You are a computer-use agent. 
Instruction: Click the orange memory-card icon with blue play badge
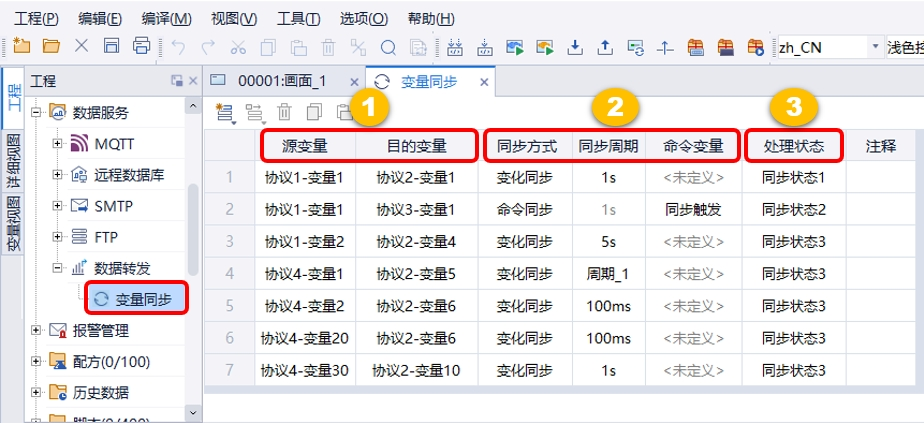tap(755, 47)
